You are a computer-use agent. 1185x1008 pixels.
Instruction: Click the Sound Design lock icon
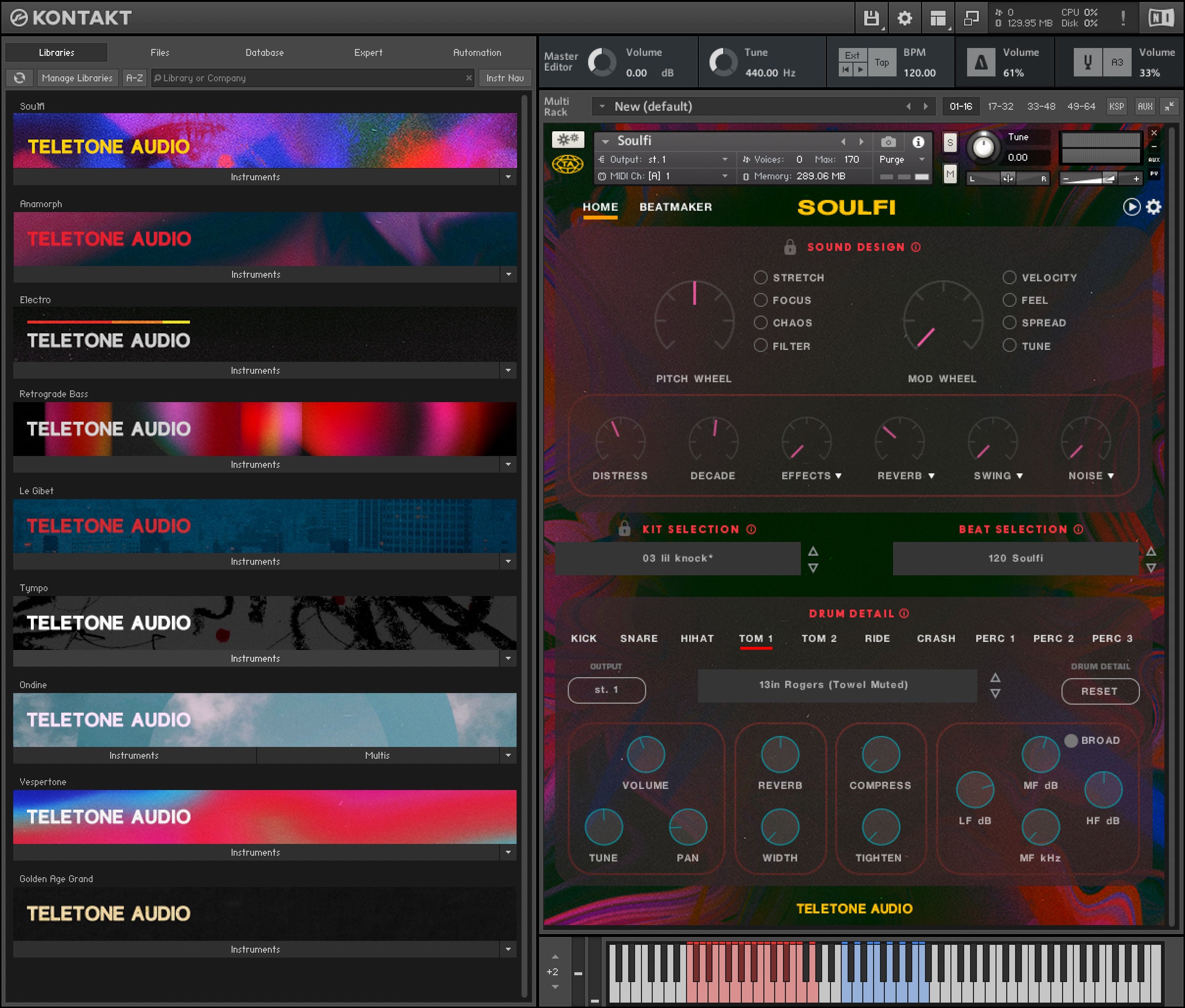pyautogui.click(x=790, y=247)
